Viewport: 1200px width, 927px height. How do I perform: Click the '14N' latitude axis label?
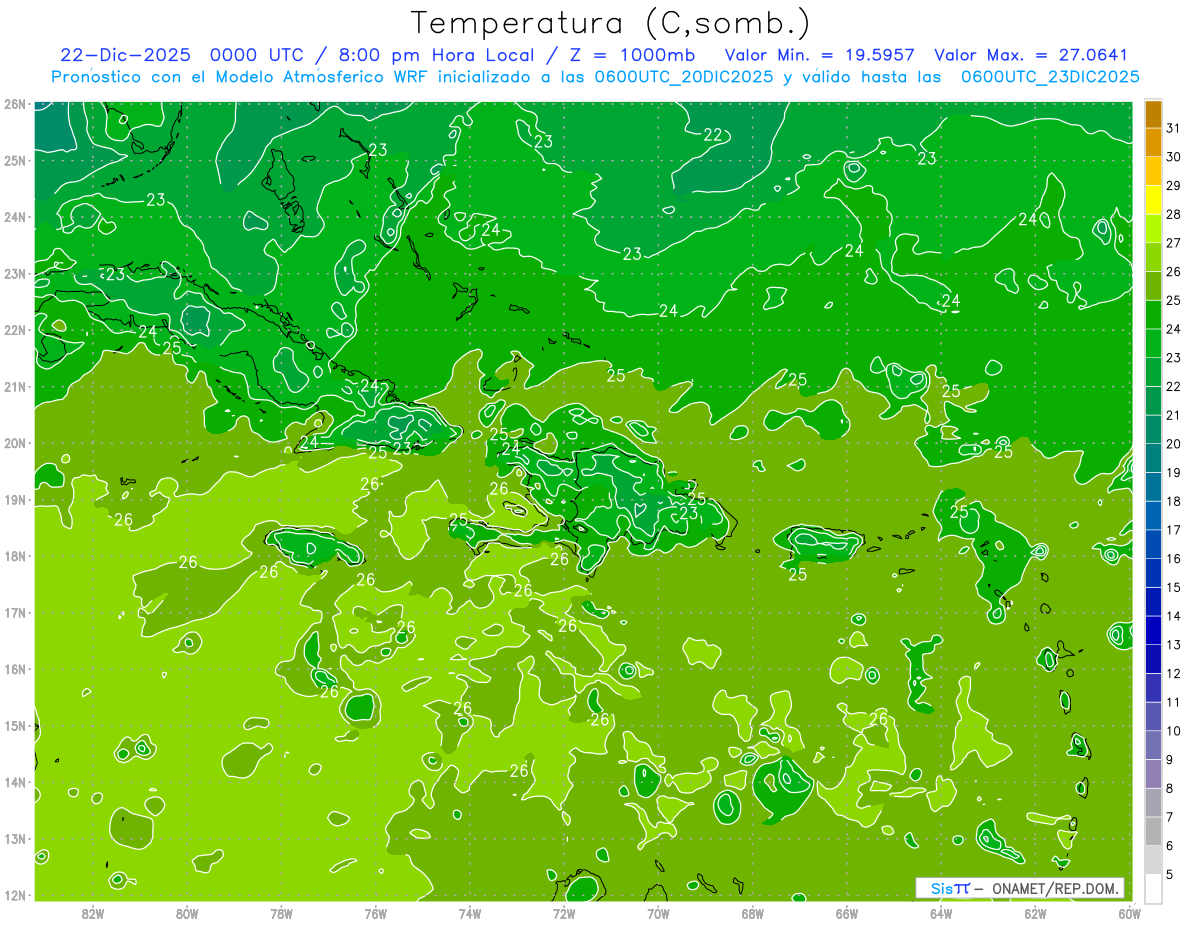pos(14,782)
